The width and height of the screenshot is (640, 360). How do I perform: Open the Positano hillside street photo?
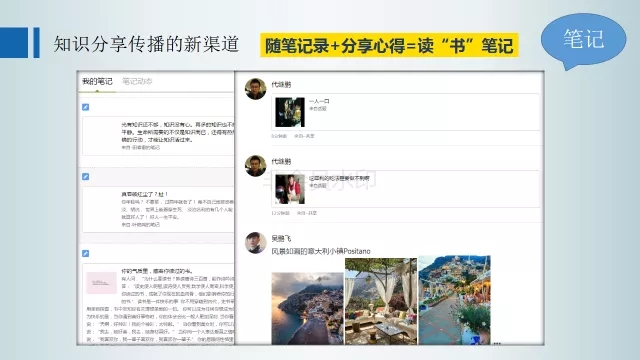454,300
